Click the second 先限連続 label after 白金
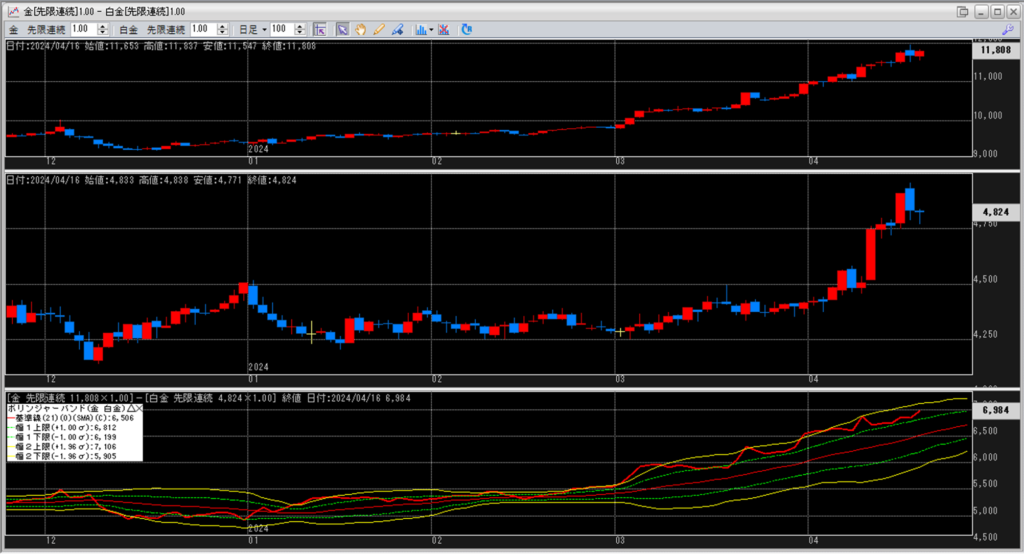This screenshot has width=1024, height=554. coord(164,30)
